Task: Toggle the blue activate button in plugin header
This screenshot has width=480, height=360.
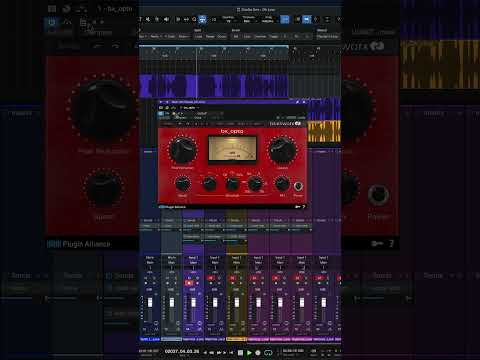Action: pos(161,114)
